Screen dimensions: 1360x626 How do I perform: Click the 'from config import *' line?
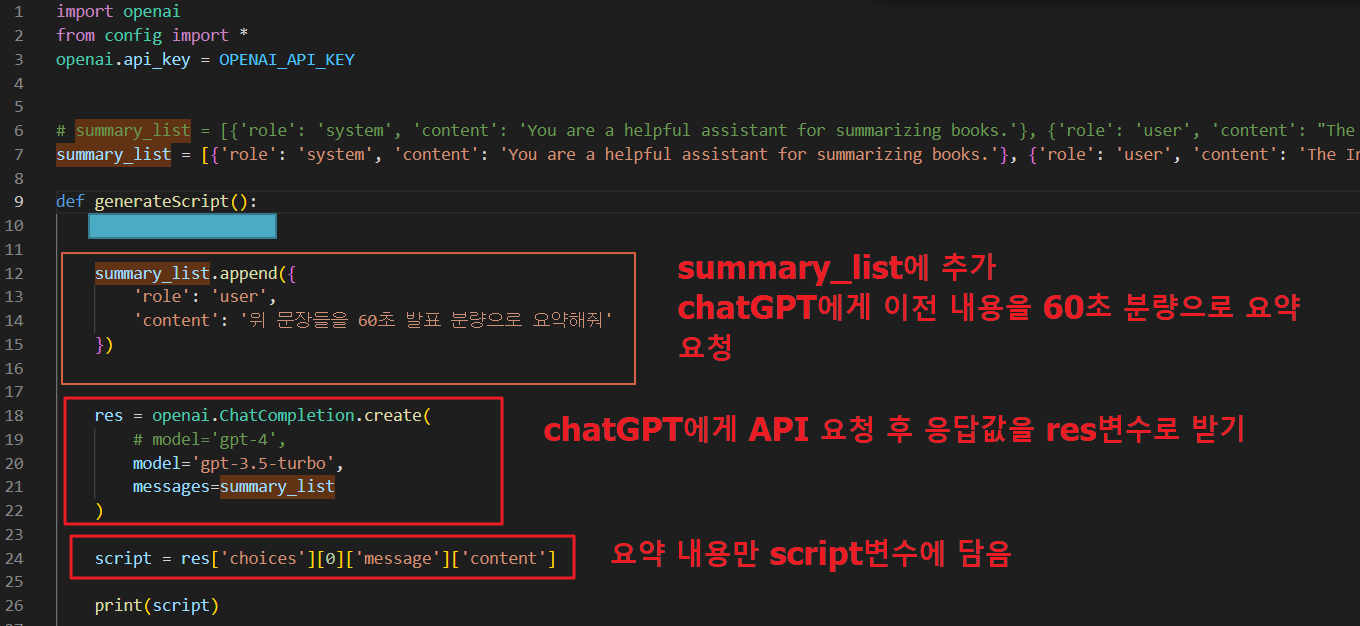click(x=152, y=35)
